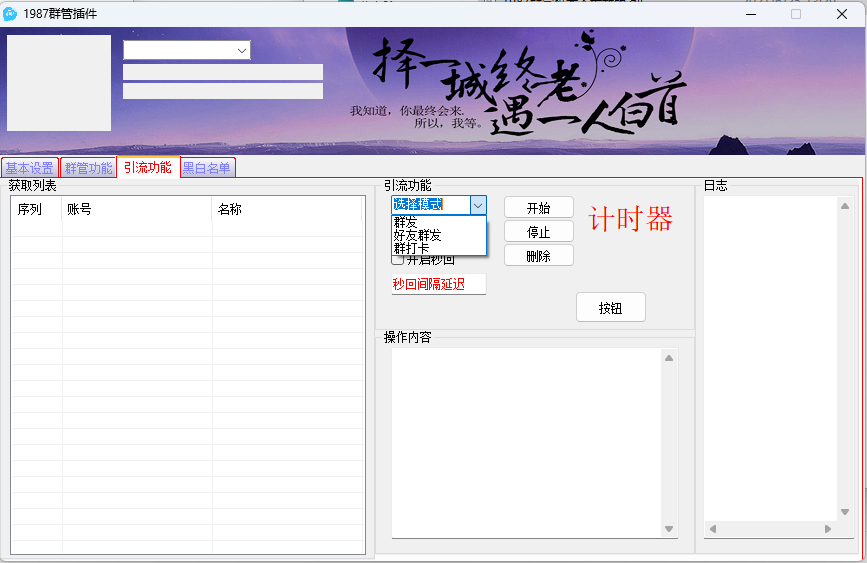Screen dimensions: 867x563
Task: Choose 群发 from the mode list
Action: tap(406, 222)
